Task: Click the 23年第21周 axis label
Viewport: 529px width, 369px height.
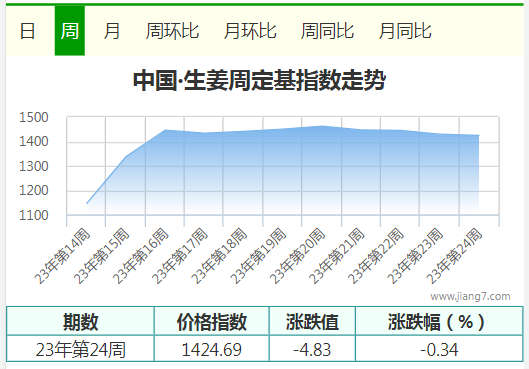Action: click(x=337, y=256)
